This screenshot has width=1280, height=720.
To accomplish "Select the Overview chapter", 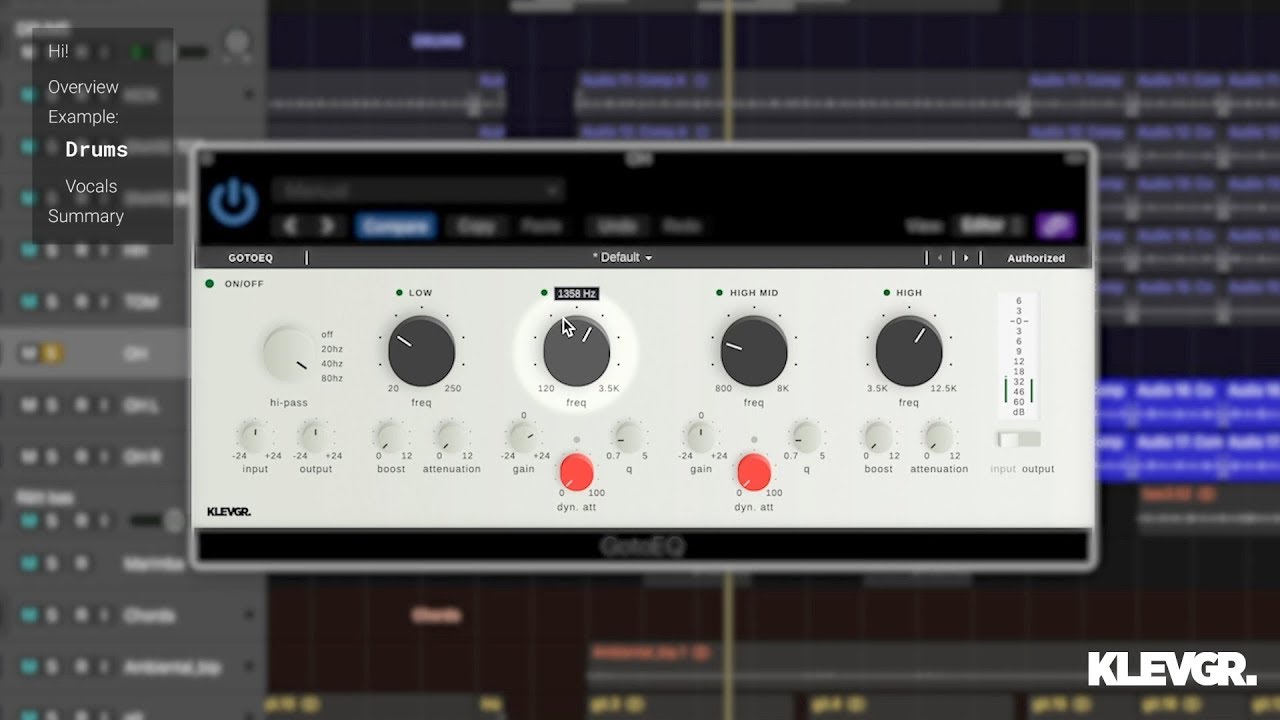I will pyautogui.click(x=83, y=87).
